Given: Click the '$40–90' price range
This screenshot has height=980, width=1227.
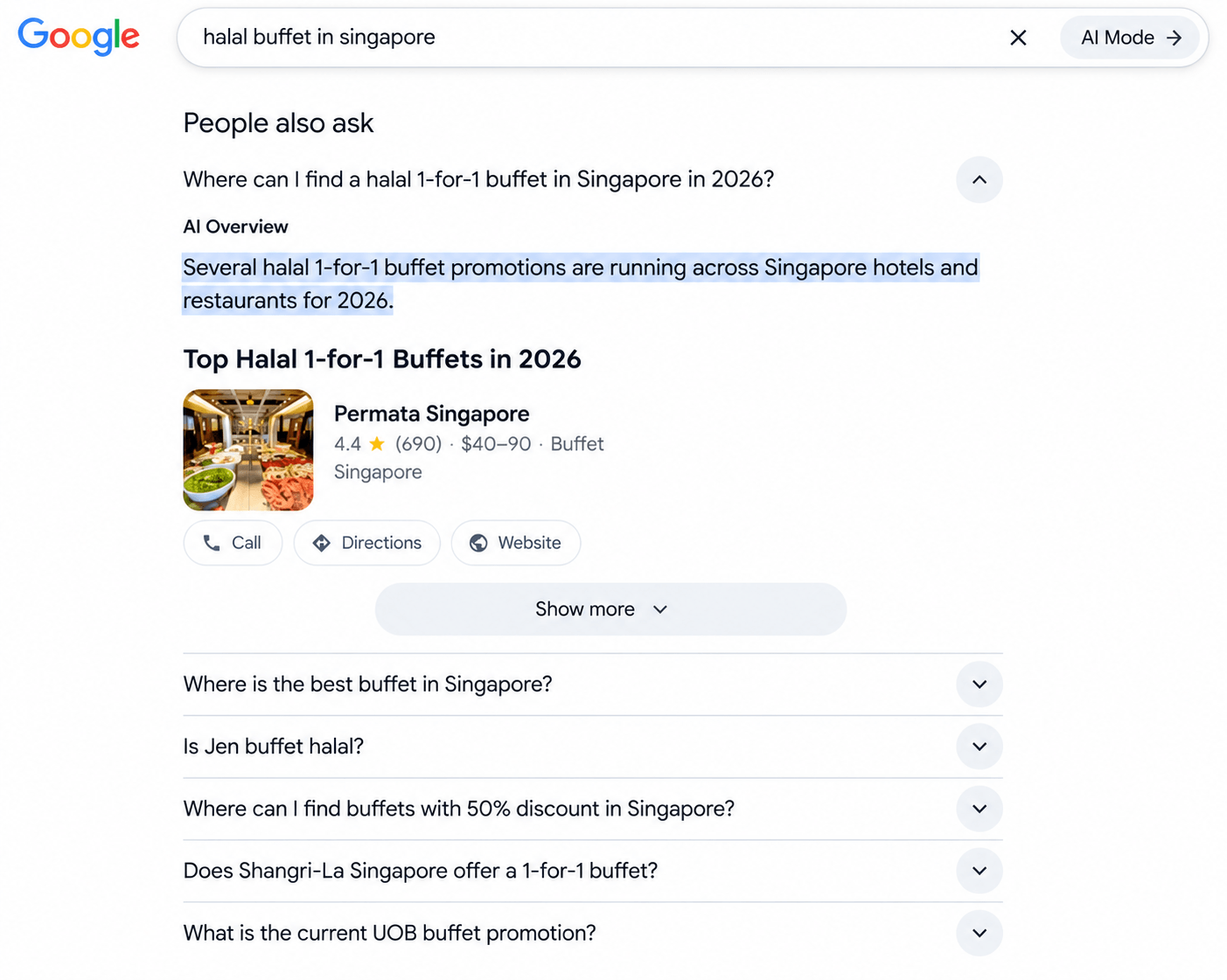Looking at the screenshot, I should click(x=496, y=444).
